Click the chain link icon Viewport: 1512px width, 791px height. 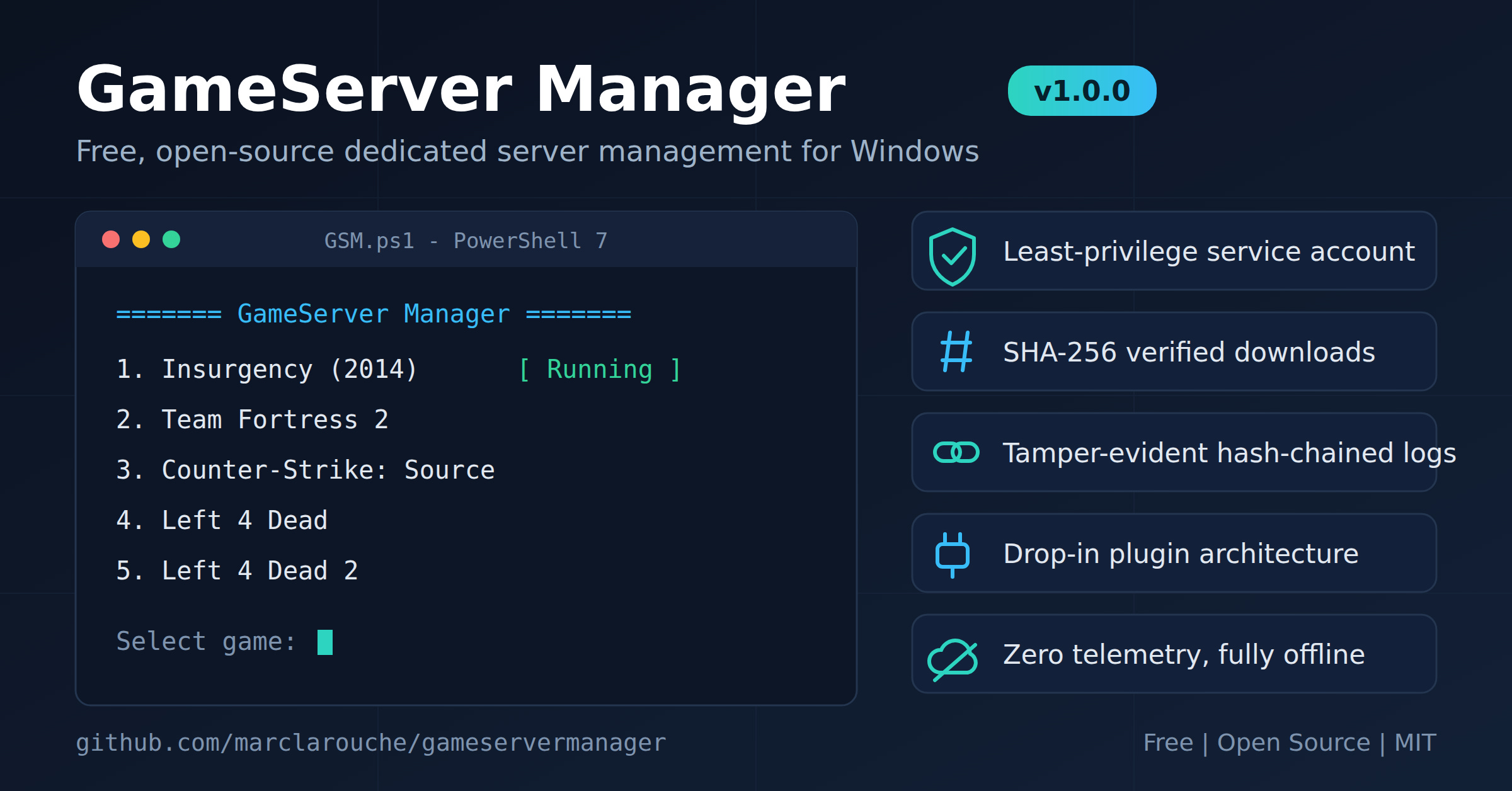pyautogui.click(x=956, y=452)
